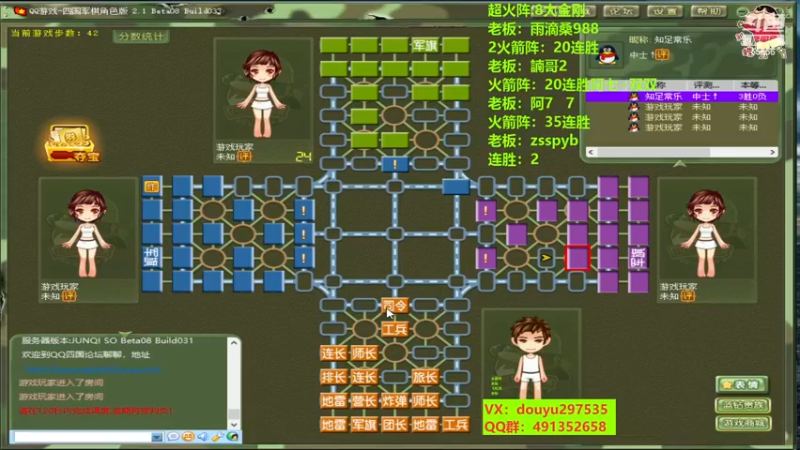Image resolution: width=800 pixels, height=450 pixels.
Task: Click the top purple exclamation piece
Action: coord(486,210)
